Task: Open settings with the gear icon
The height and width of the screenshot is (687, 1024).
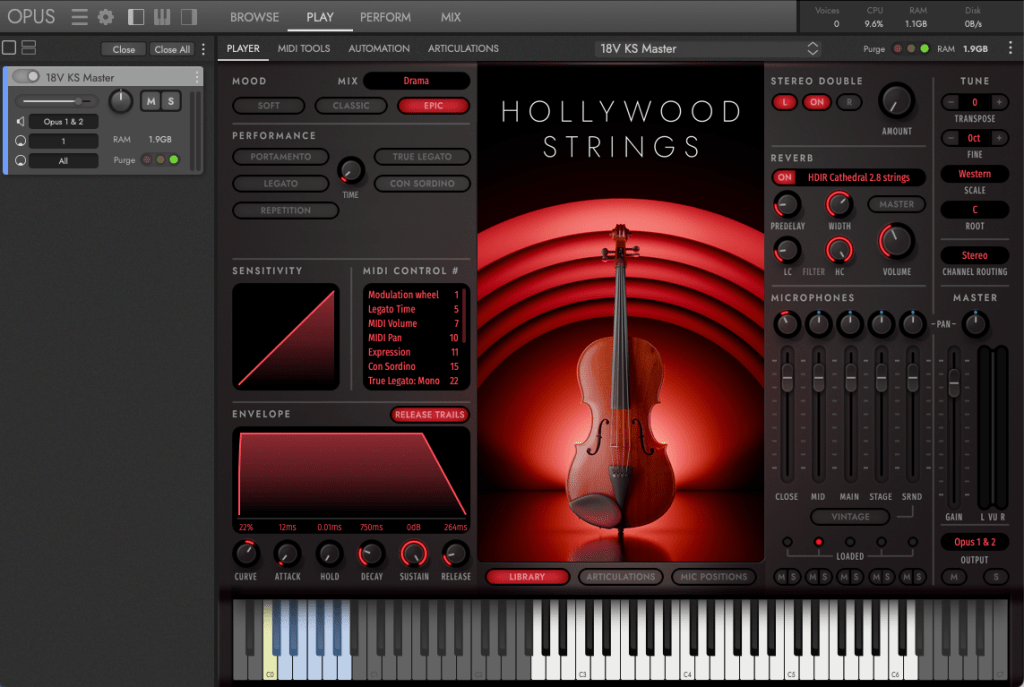Action: tap(105, 17)
